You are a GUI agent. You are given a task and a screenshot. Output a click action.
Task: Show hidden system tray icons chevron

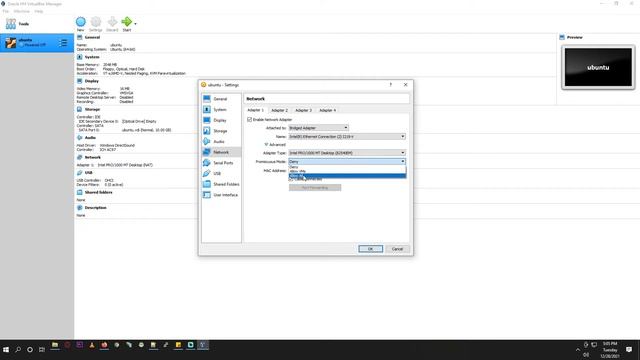(578, 350)
